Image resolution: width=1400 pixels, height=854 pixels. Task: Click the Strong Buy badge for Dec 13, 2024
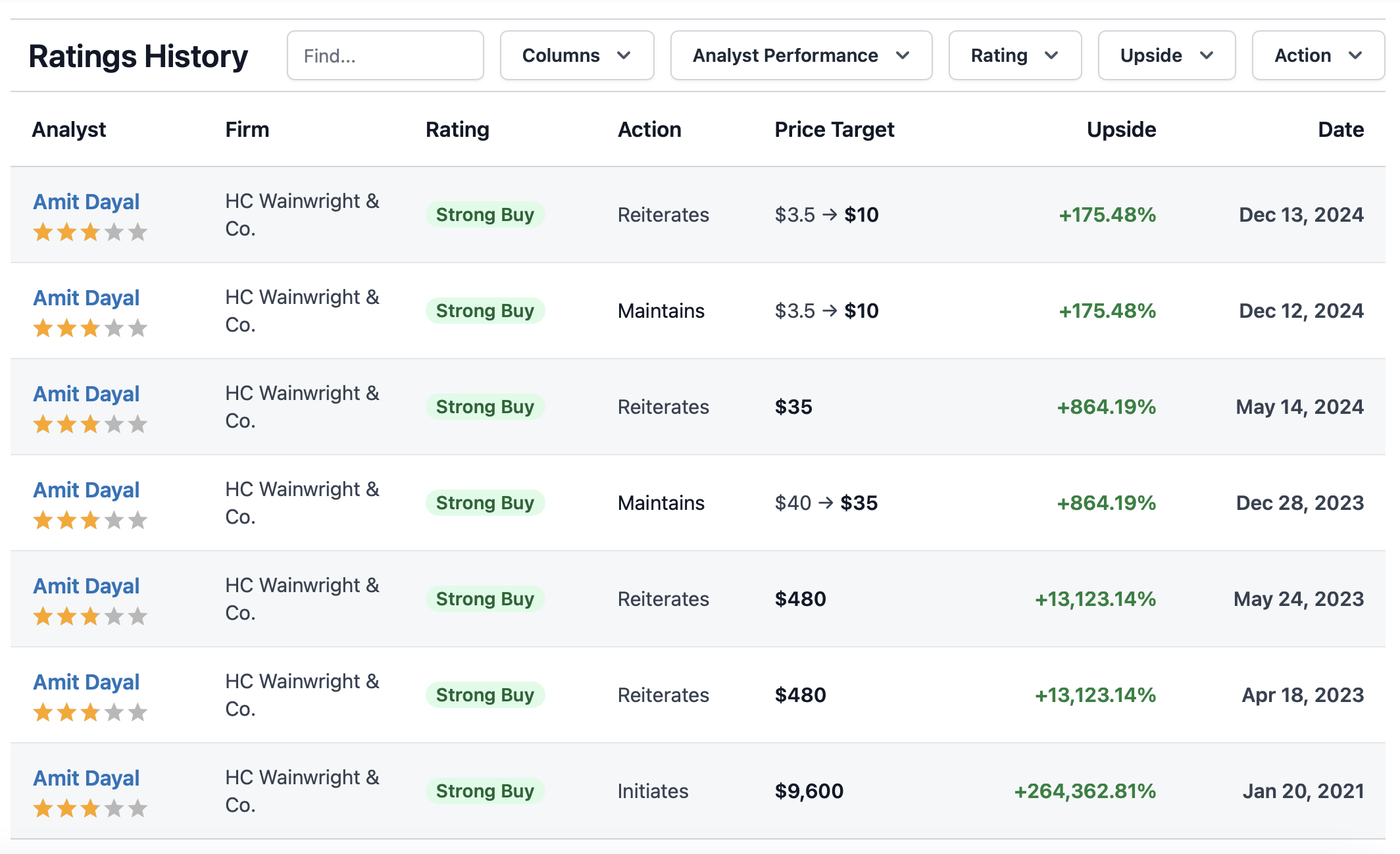pos(485,215)
